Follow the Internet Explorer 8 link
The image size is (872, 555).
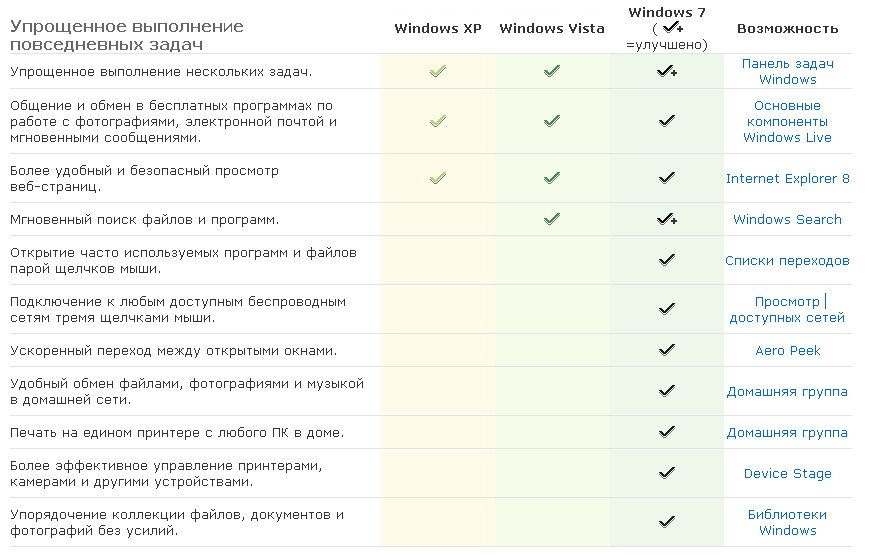pos(788,178)
